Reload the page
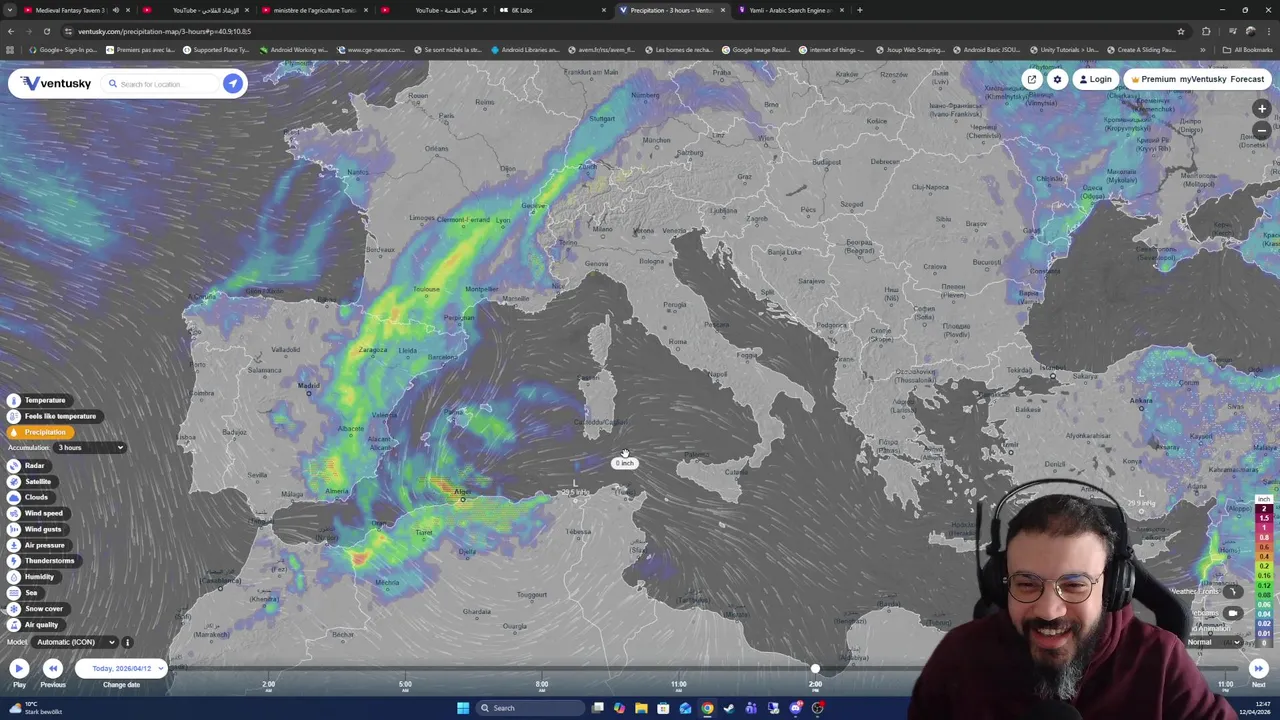This screenshot has width=1280, height=720. (x=46, y=31)
